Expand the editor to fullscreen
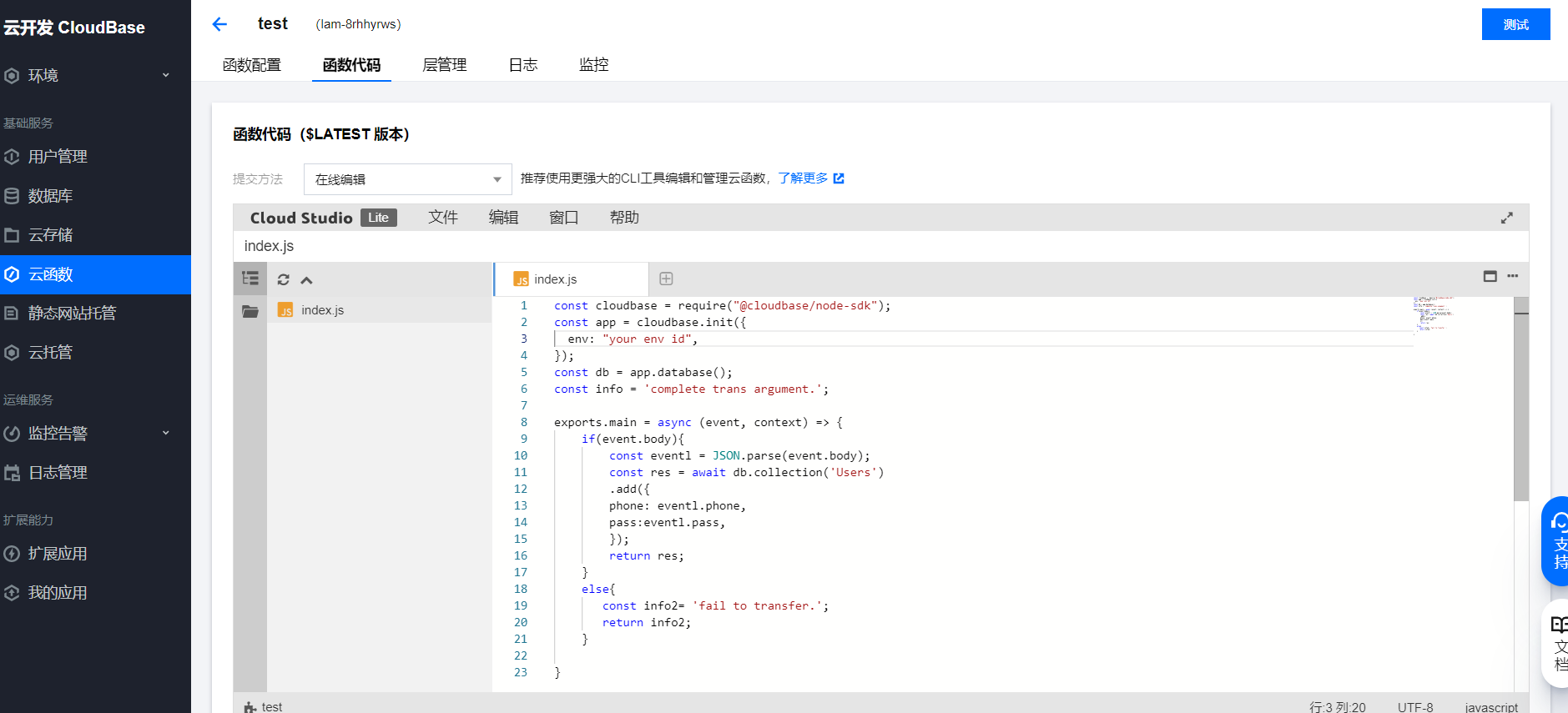The width and height of the screenshot is (1568, 713). (1507, 218)
